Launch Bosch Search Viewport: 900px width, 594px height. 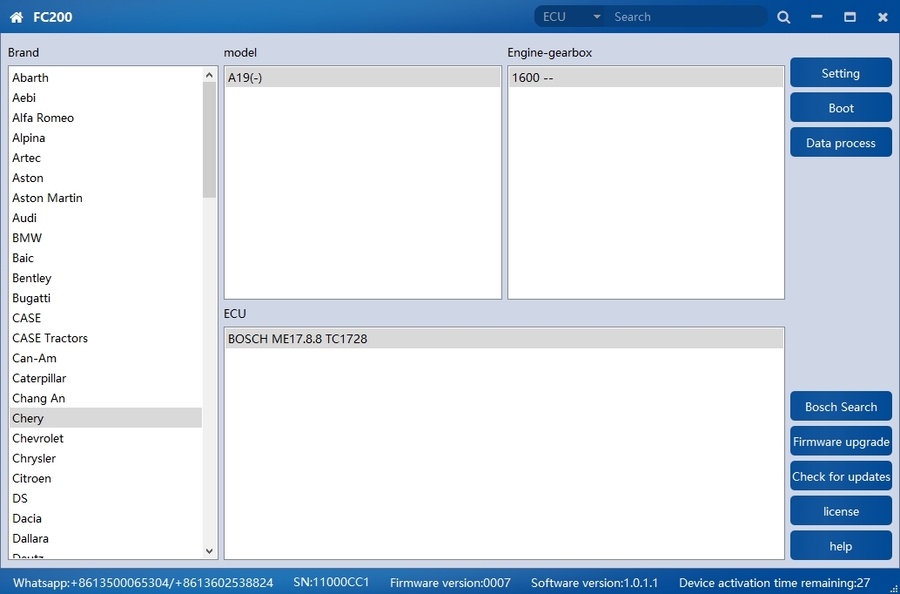pyautogui.click(x=840, y=407)
